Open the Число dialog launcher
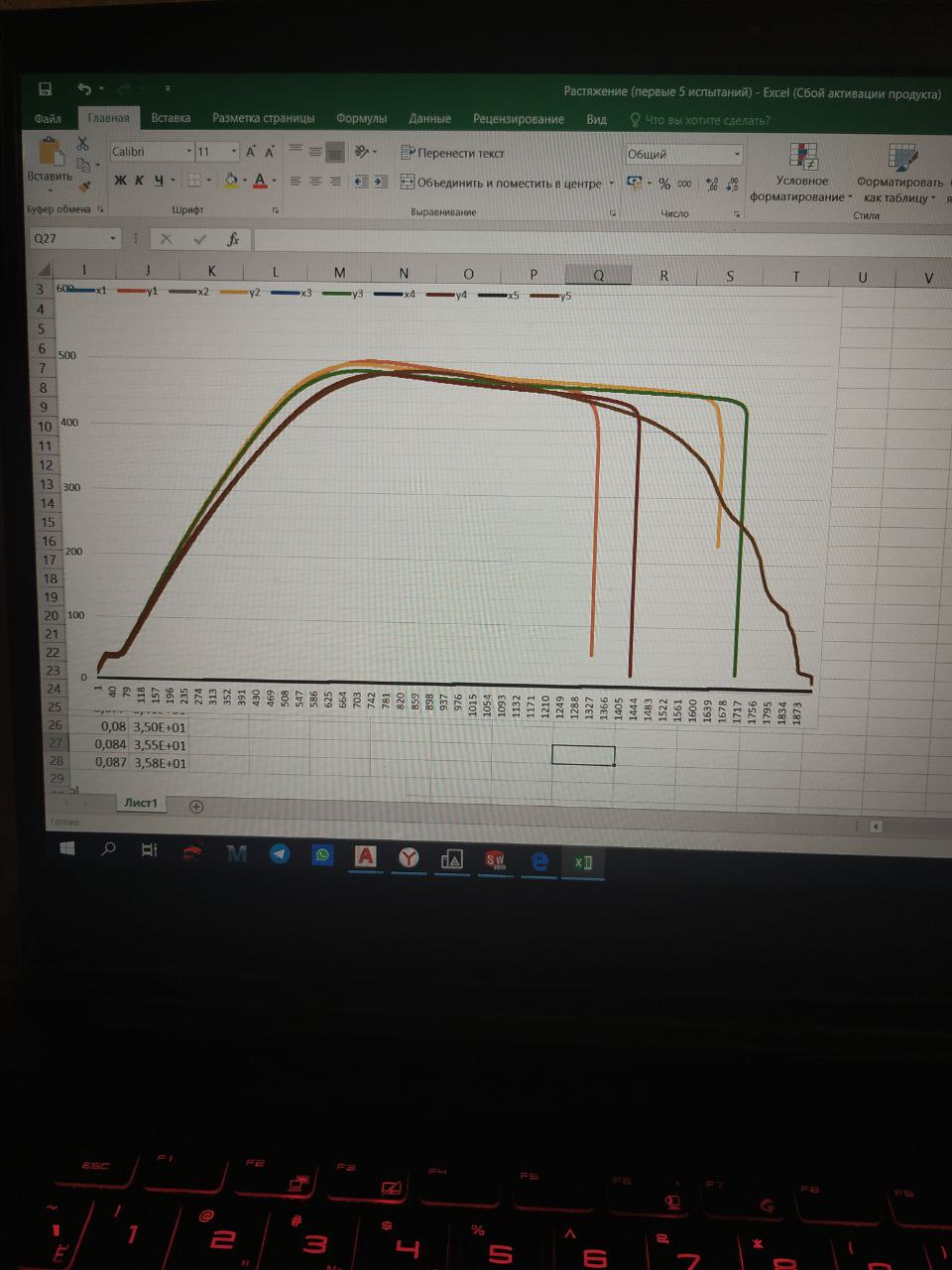This screenshot has height=1270, width=952. click(737, 214)
